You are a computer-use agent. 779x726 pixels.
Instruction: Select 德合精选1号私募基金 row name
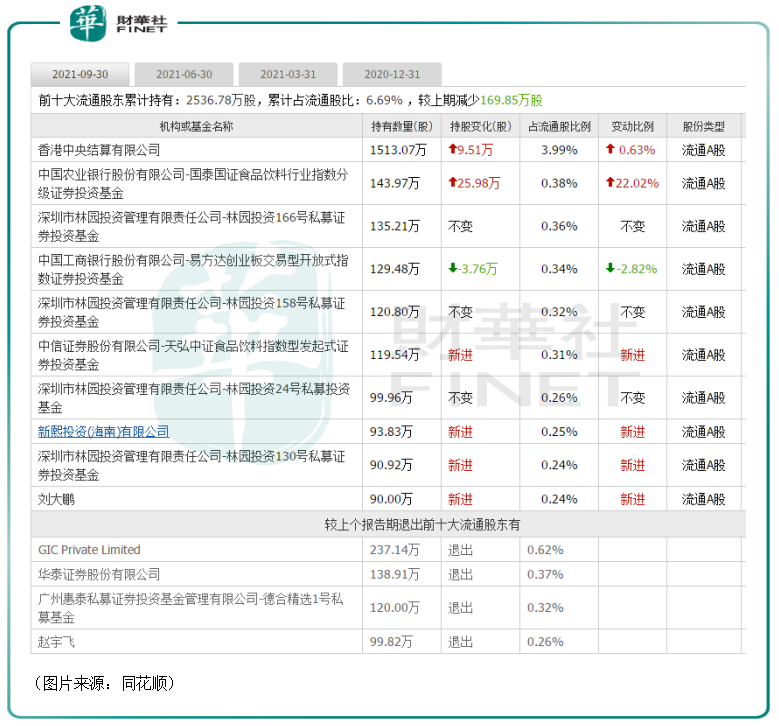190,608
